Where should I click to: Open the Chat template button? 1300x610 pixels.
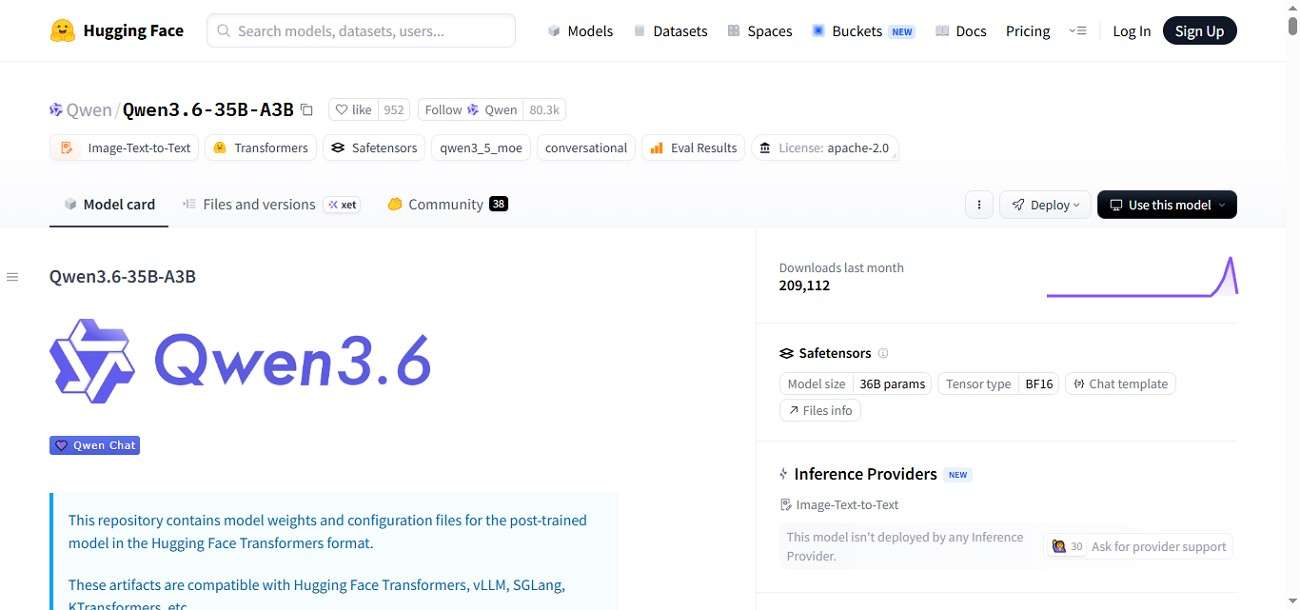[1121, 384]
